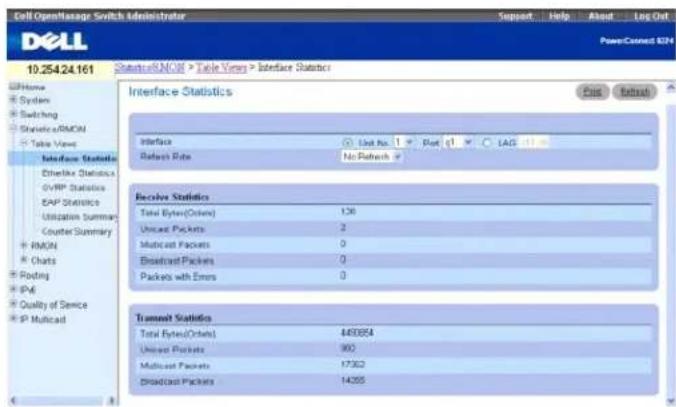The width and height of the screenshot is (676, 407).
Task: Collapse the Table Views tree node
Action: pyautogui.click(x=24, y=143)
